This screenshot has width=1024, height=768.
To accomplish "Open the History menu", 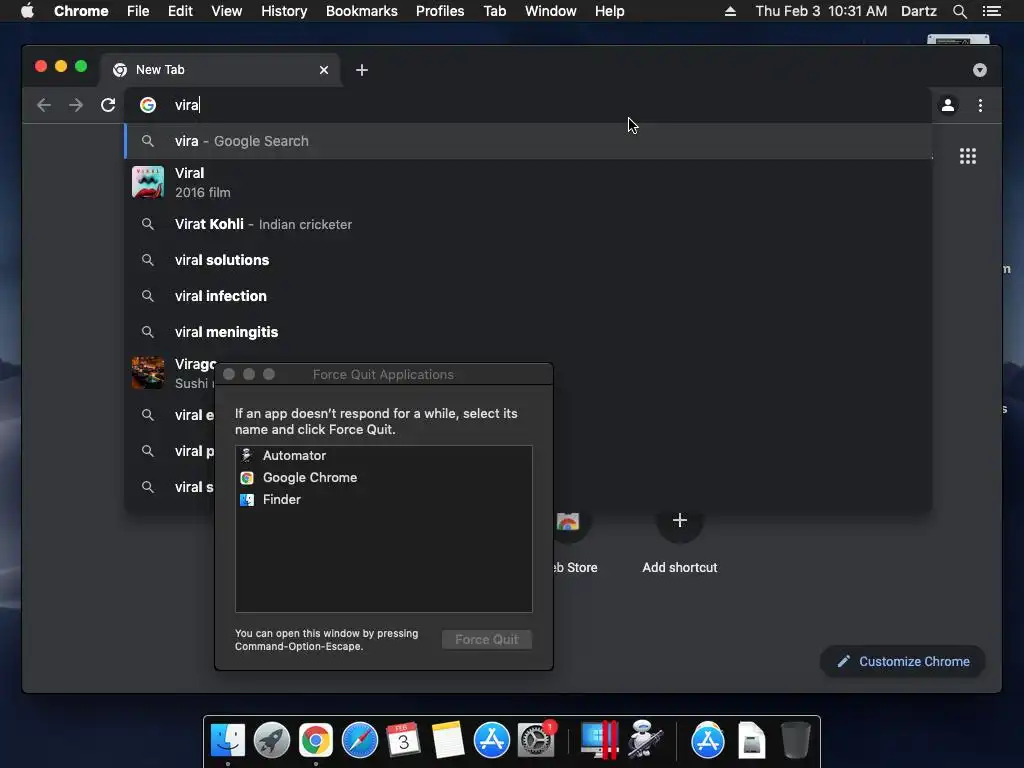I will click(284, 11).
